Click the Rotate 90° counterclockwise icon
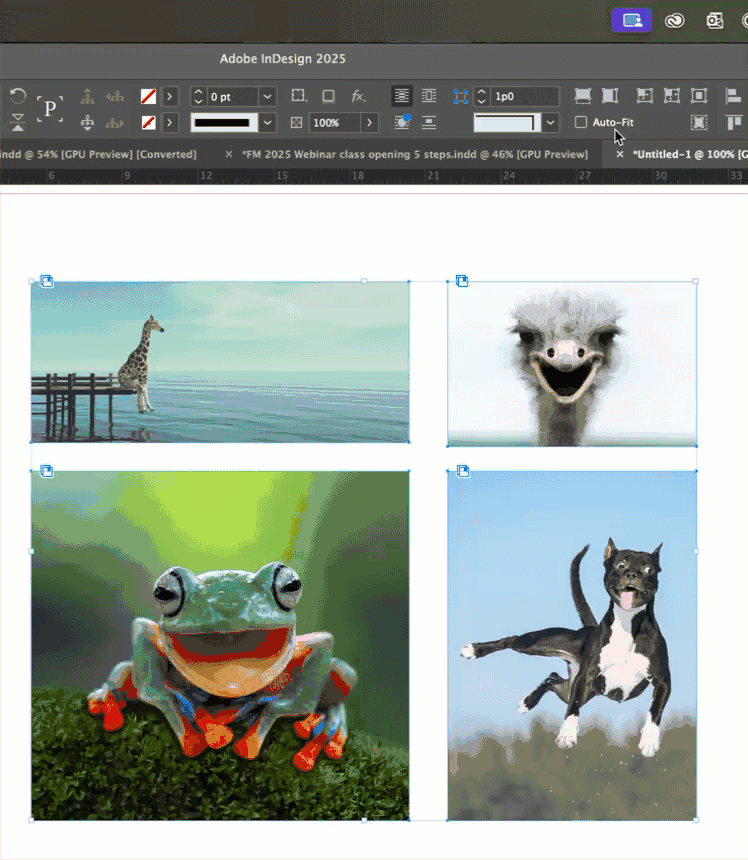The height and width of the screenshot is (860, 748). point(18,97)
